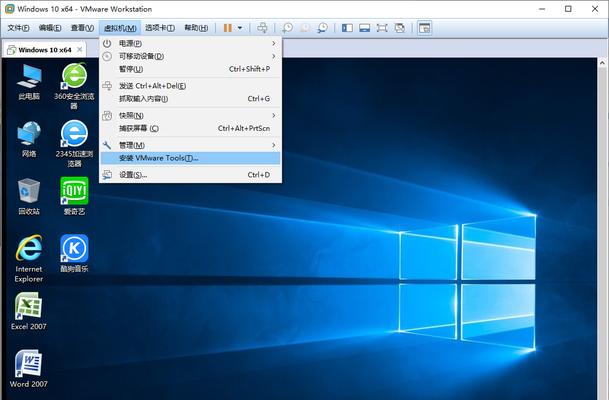The image size is (609, 400).
Task: Select 安装 VMware Tools(T)... menu entry
Action: 190,158
